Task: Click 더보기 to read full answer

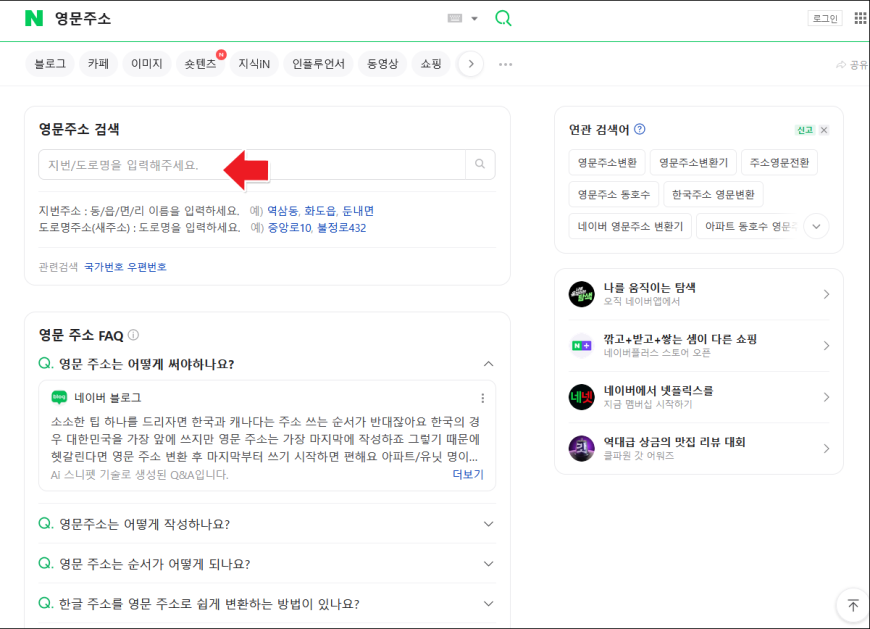Action: pyautogui.click(x=468, y=474)
